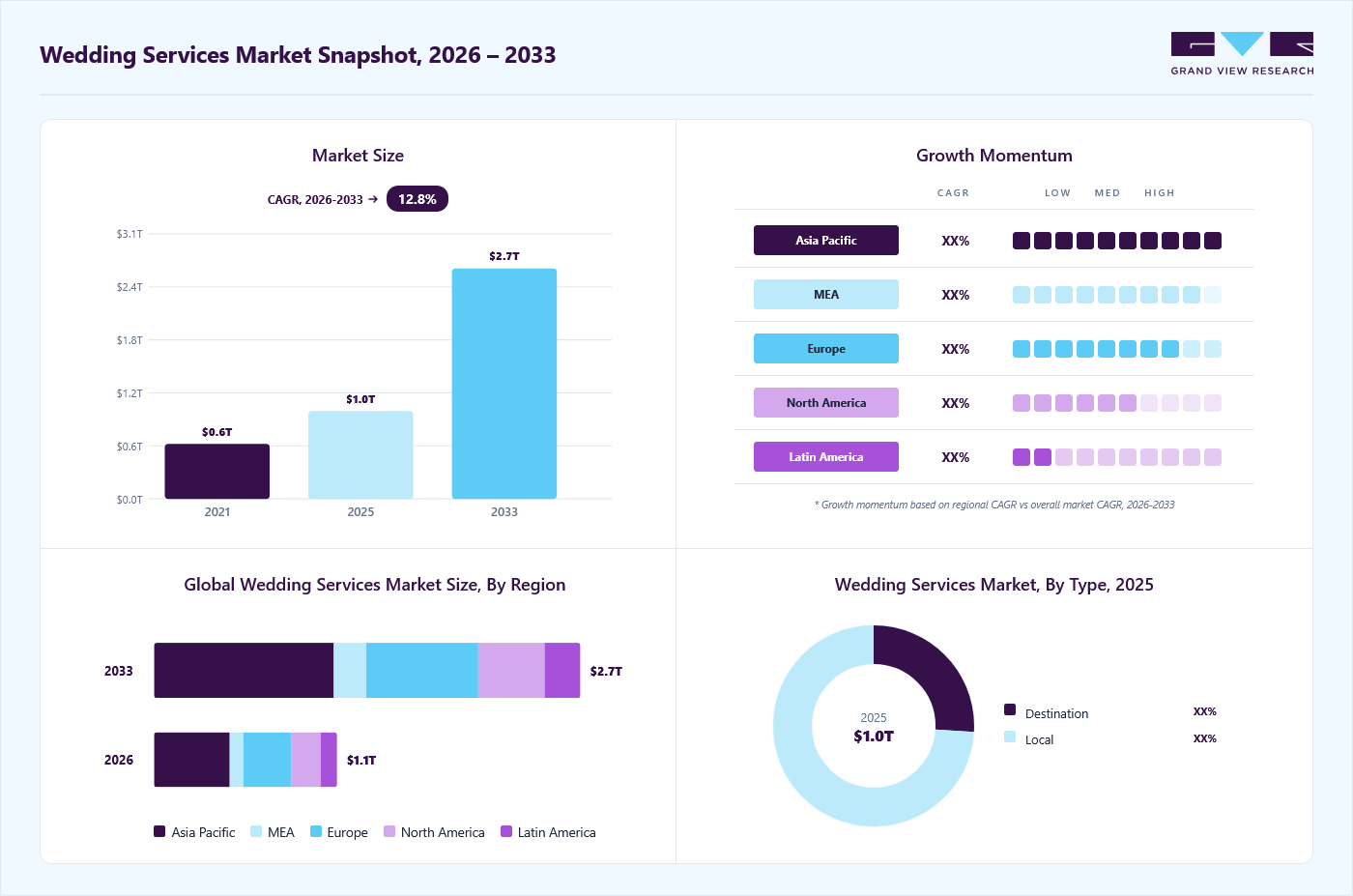This screenshot has width=1353, height=896.
Task: Select the 2025 market size bar
Action: [x=360, y=455]
